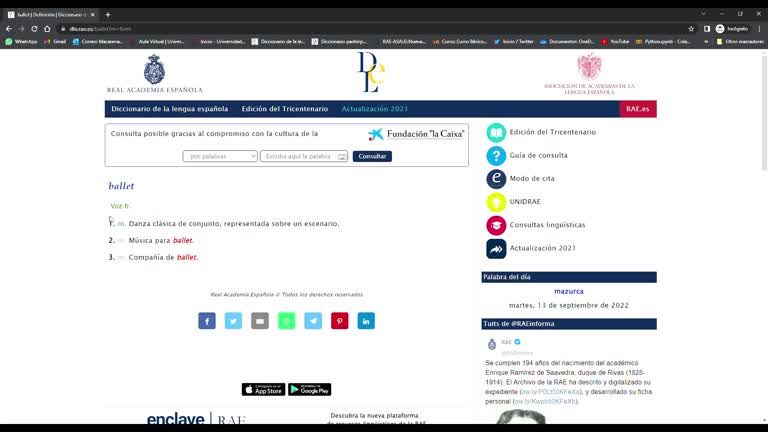Screen dimensions: 768x432
Task: Click the 'Escriba aquí la palabra' search field
Action: click(x=298, y=157)
